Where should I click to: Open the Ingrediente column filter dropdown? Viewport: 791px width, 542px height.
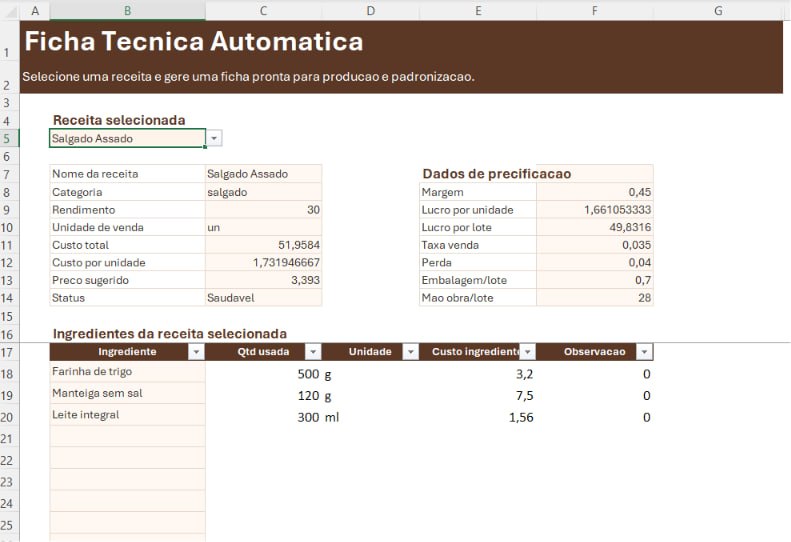coord(196,352)
